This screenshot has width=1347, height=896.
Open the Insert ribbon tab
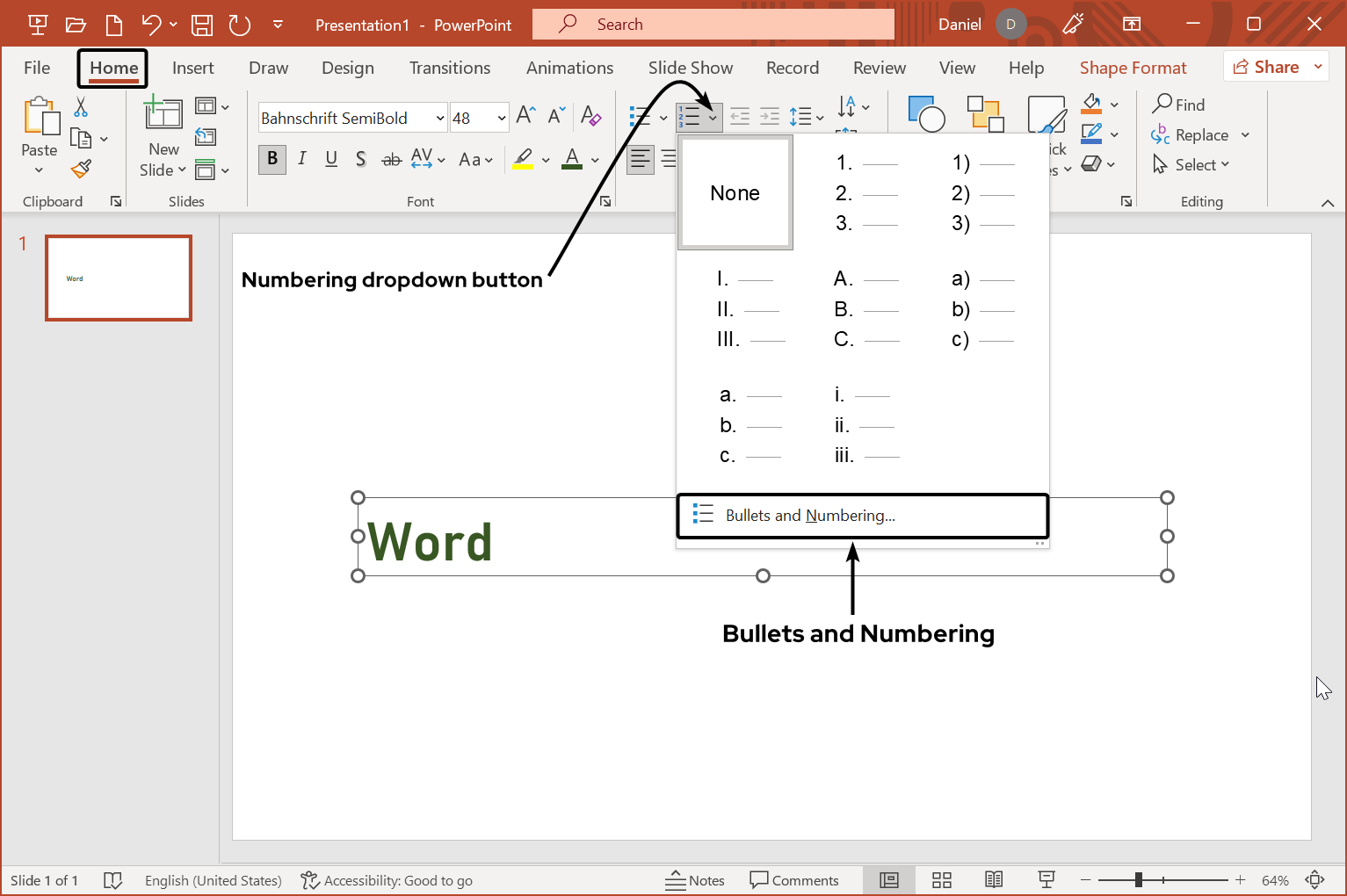pos(192,68)
